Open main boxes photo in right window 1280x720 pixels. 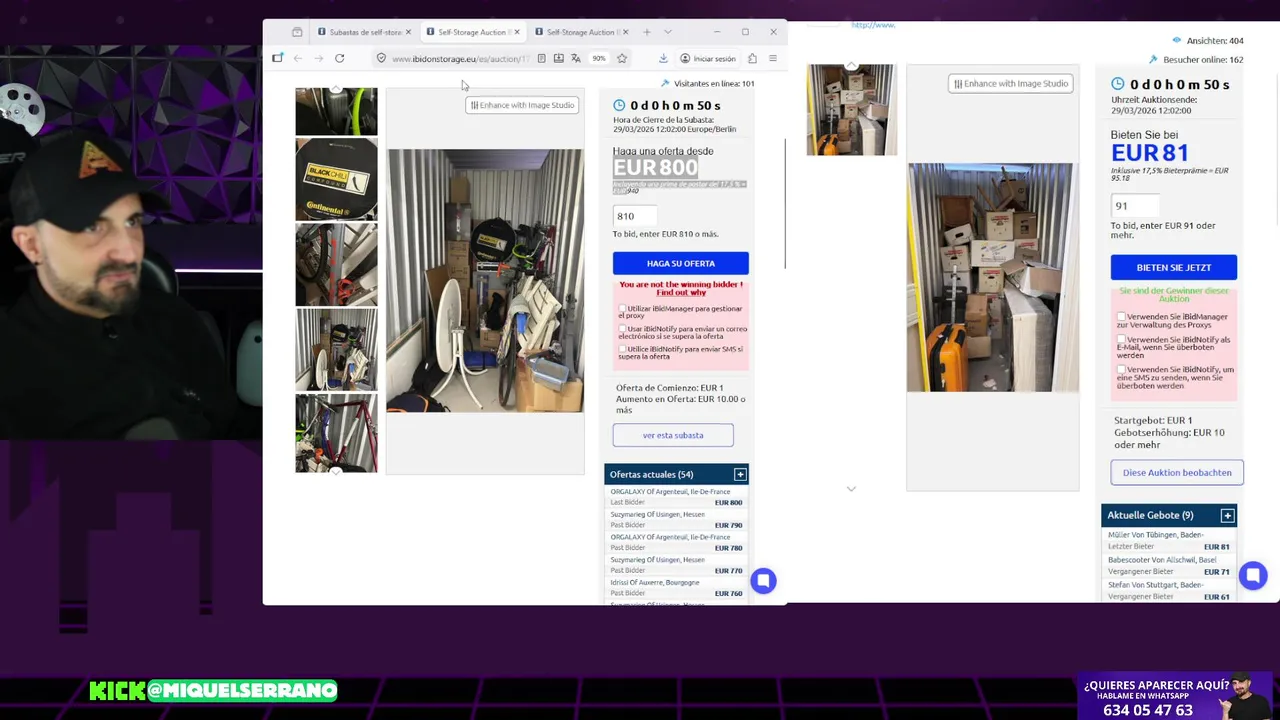992,277
